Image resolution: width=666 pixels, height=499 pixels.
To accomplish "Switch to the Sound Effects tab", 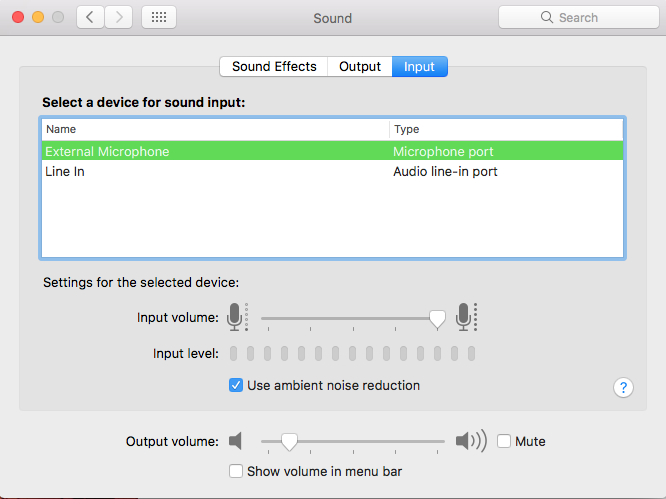I will [274, 67].
